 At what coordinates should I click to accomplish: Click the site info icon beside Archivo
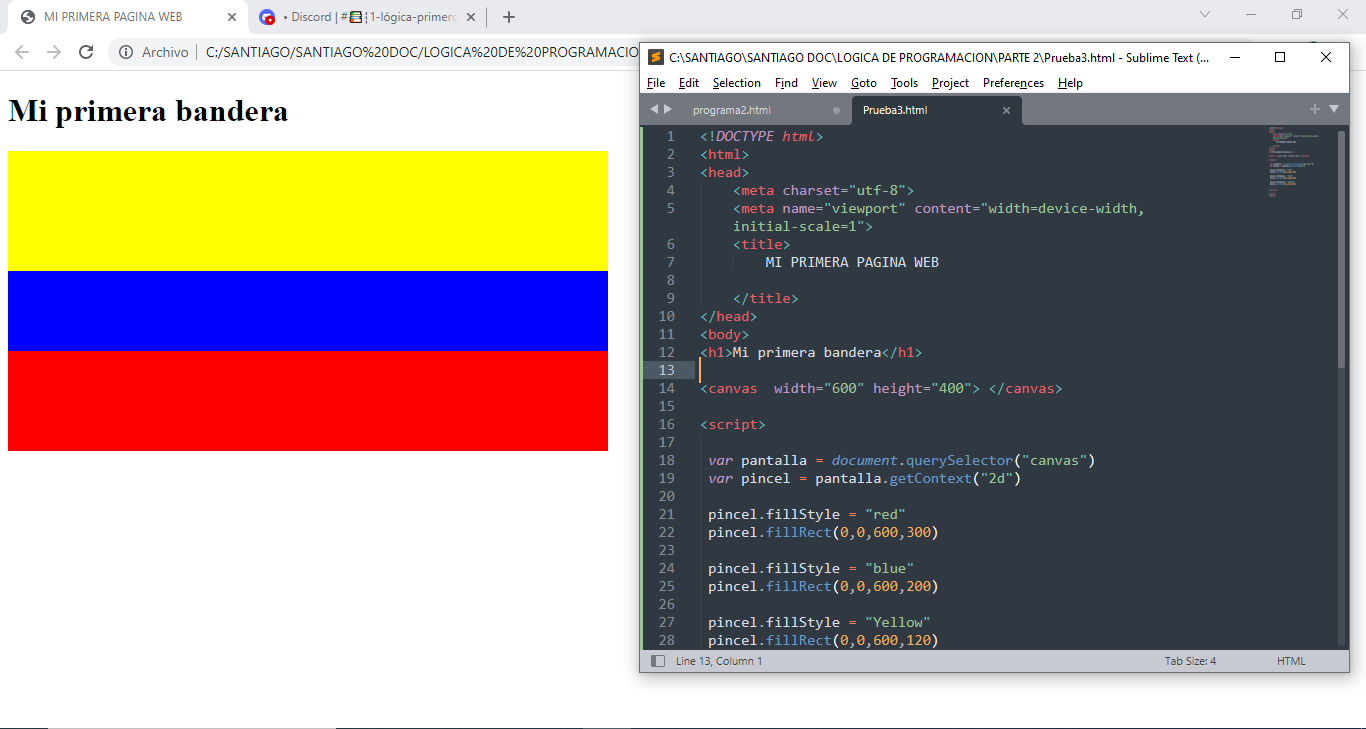click(126, 52)
